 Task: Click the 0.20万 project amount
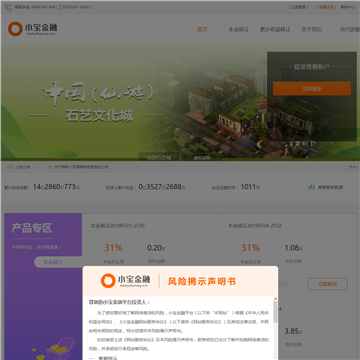156,248
